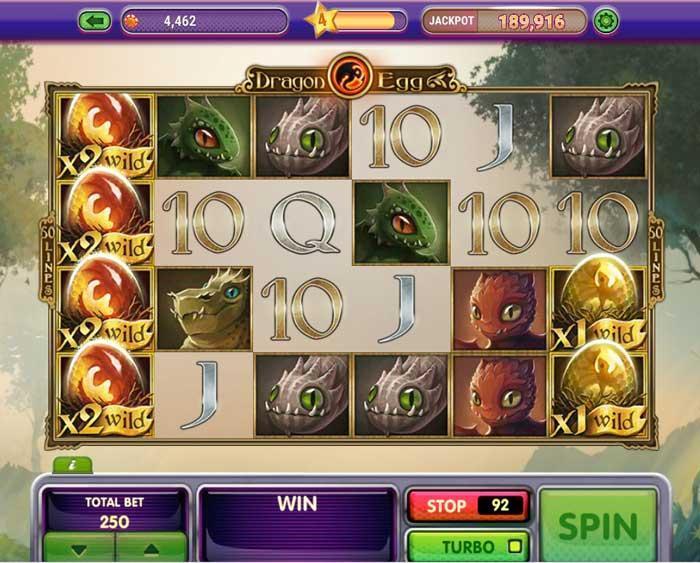700x563 pixels.
Task: Click the Dragon Egg logo emblem
Action: tap(350, 76)
